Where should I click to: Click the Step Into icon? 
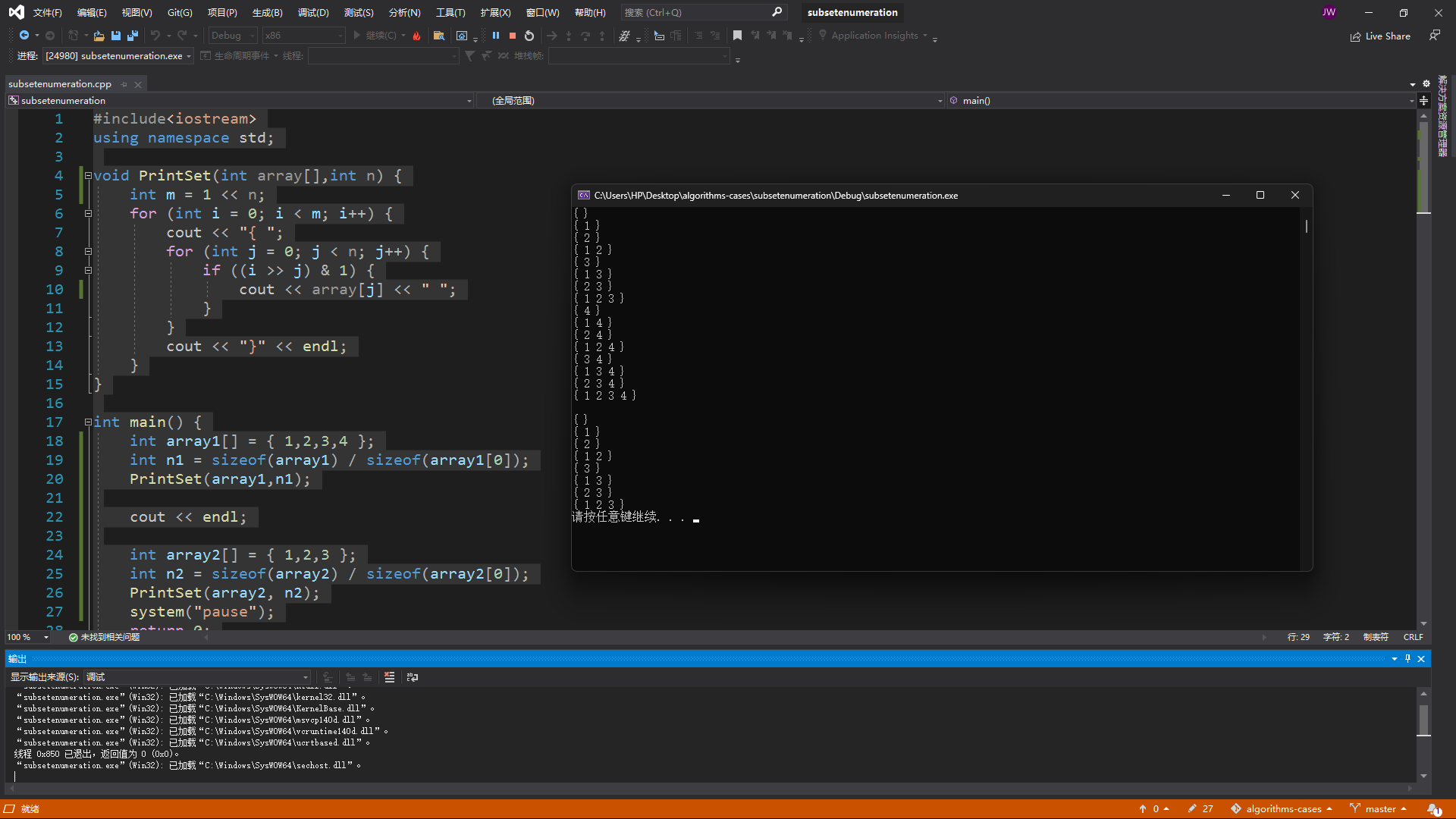pyautogui.click(x=569, y=36)
